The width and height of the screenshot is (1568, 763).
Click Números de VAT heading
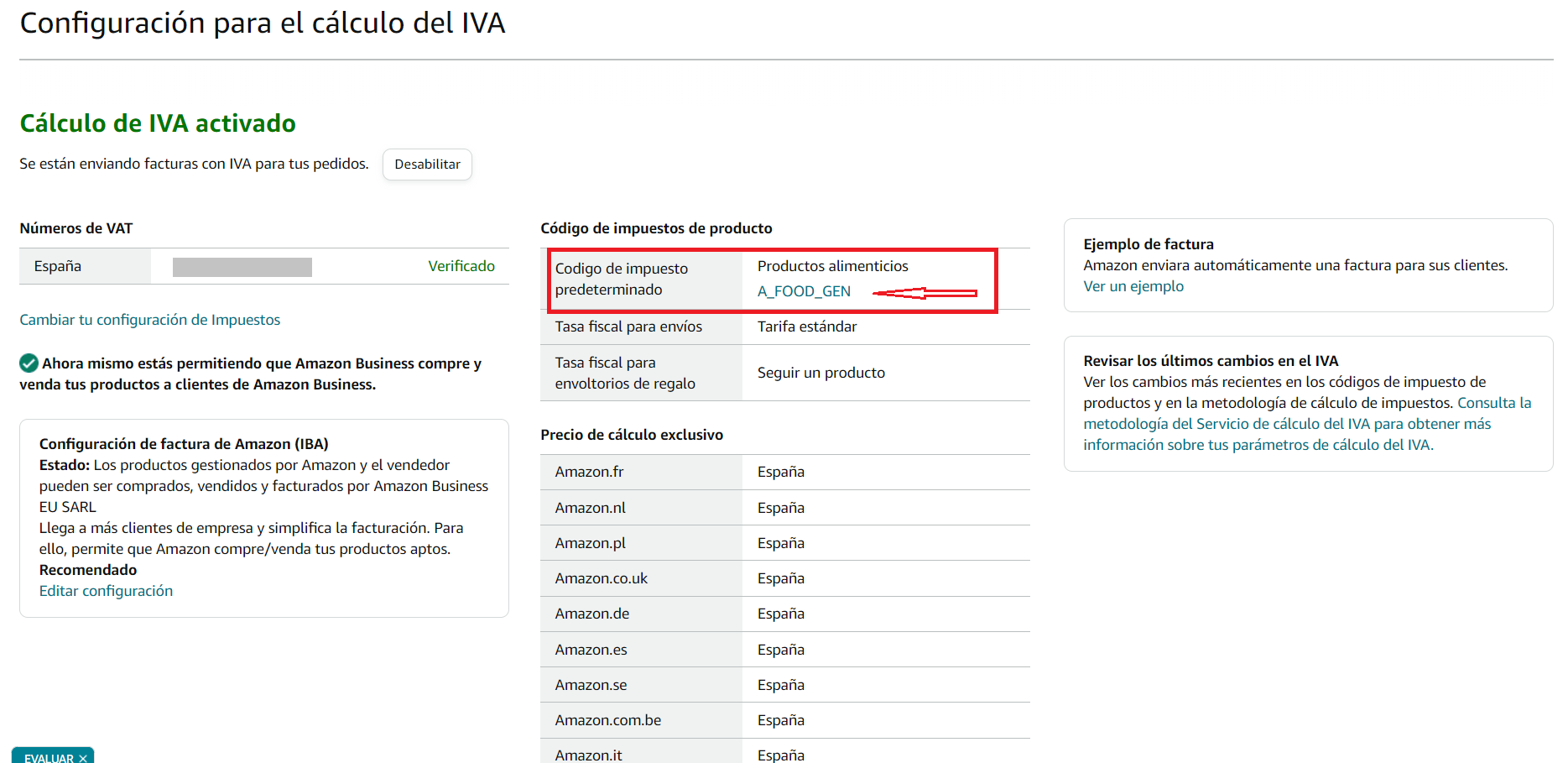(x=76, y=228)
